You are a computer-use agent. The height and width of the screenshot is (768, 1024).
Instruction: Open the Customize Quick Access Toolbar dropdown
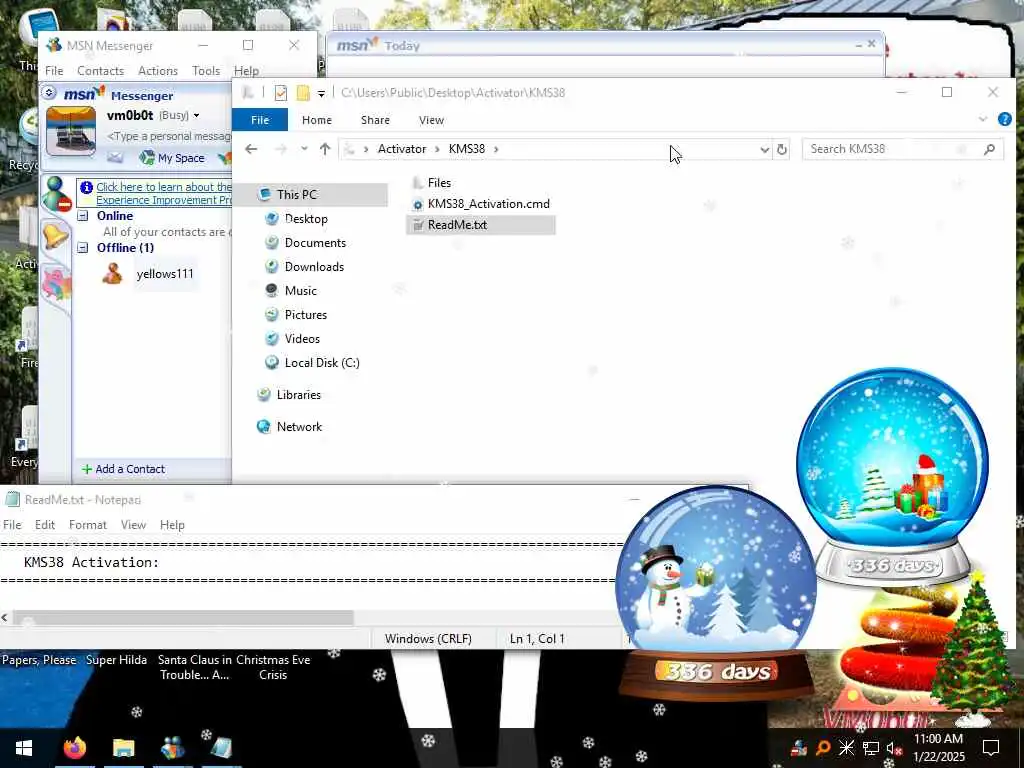(321, 93)
